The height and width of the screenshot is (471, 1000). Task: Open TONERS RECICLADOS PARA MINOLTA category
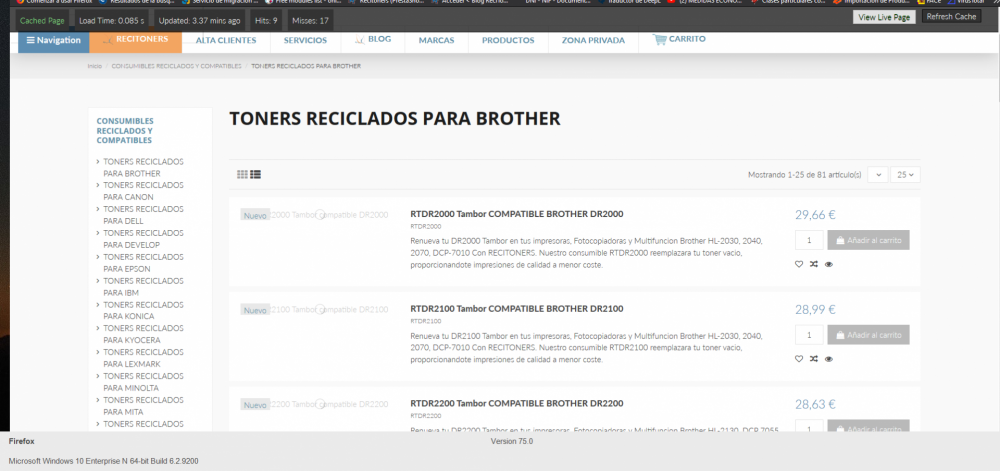tap(143, 382)
